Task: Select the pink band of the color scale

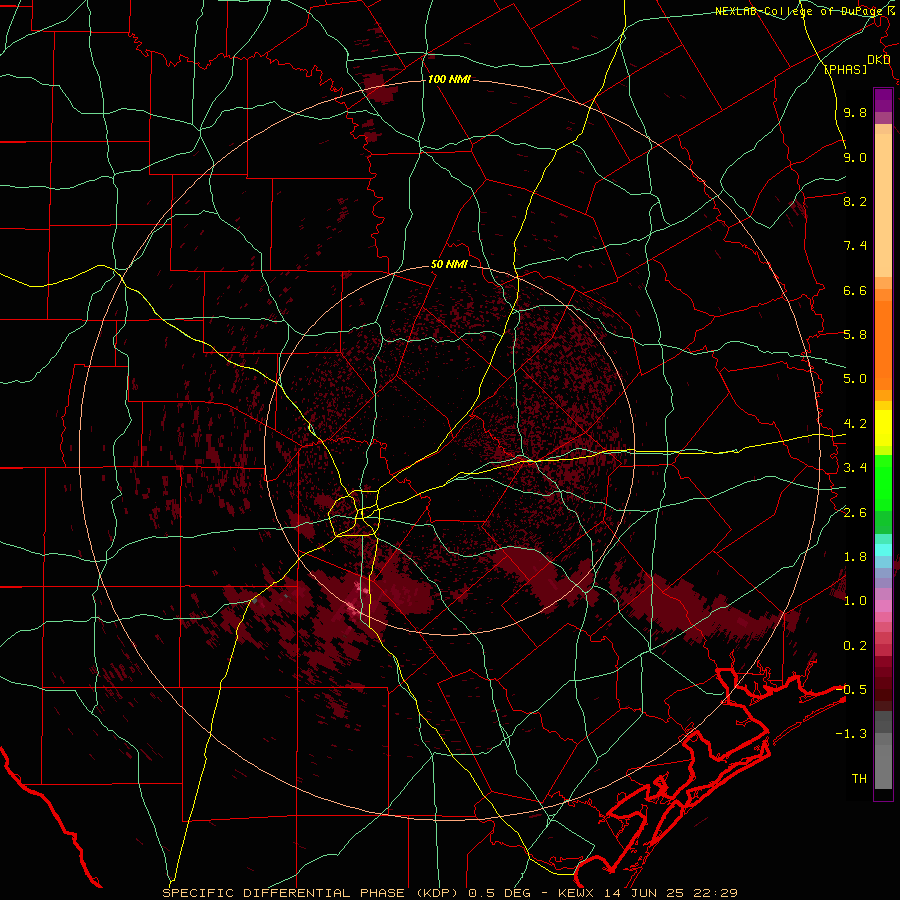Action: [883, 606]
